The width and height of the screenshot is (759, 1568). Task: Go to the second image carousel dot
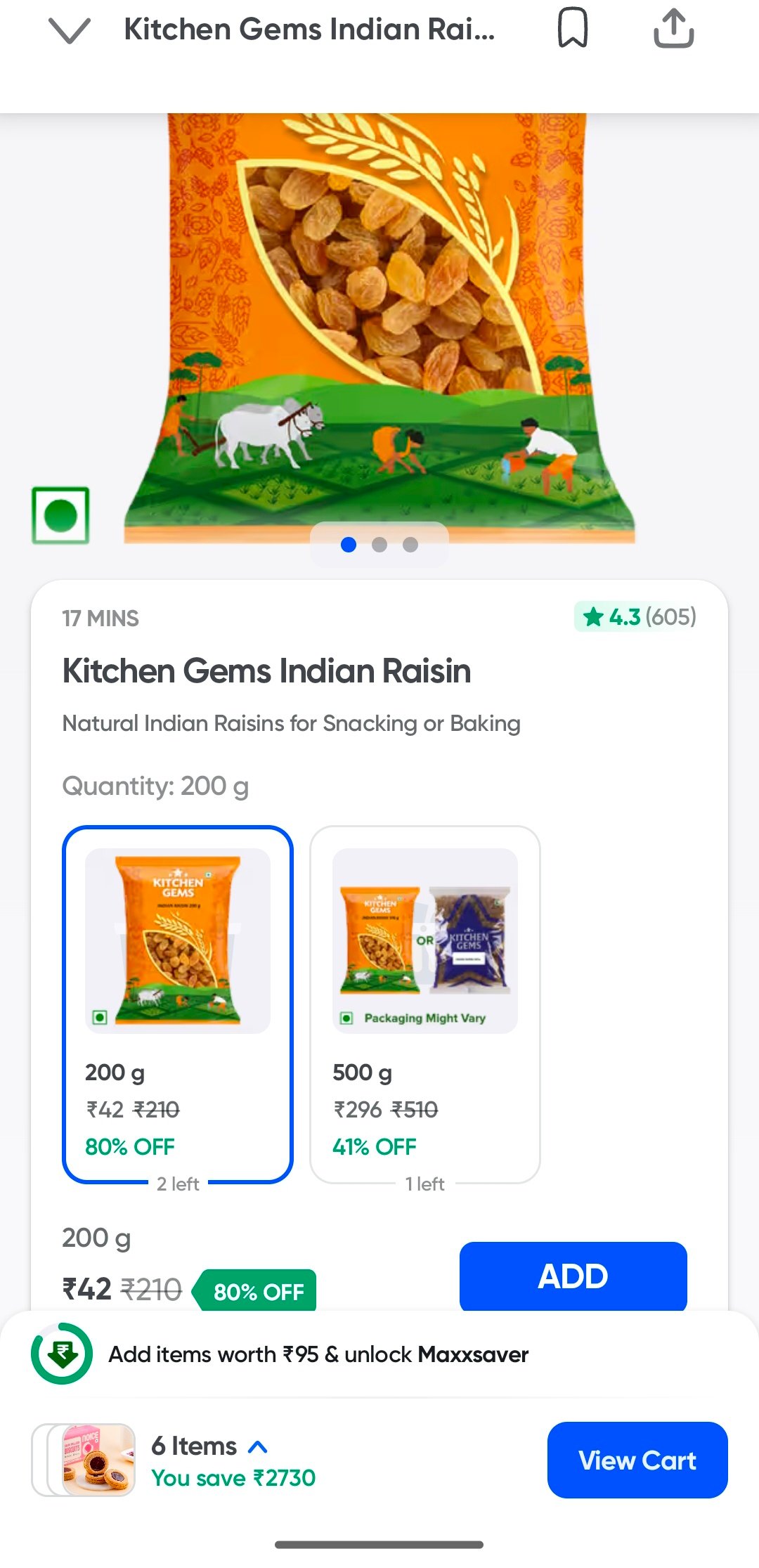click(379, 545)
